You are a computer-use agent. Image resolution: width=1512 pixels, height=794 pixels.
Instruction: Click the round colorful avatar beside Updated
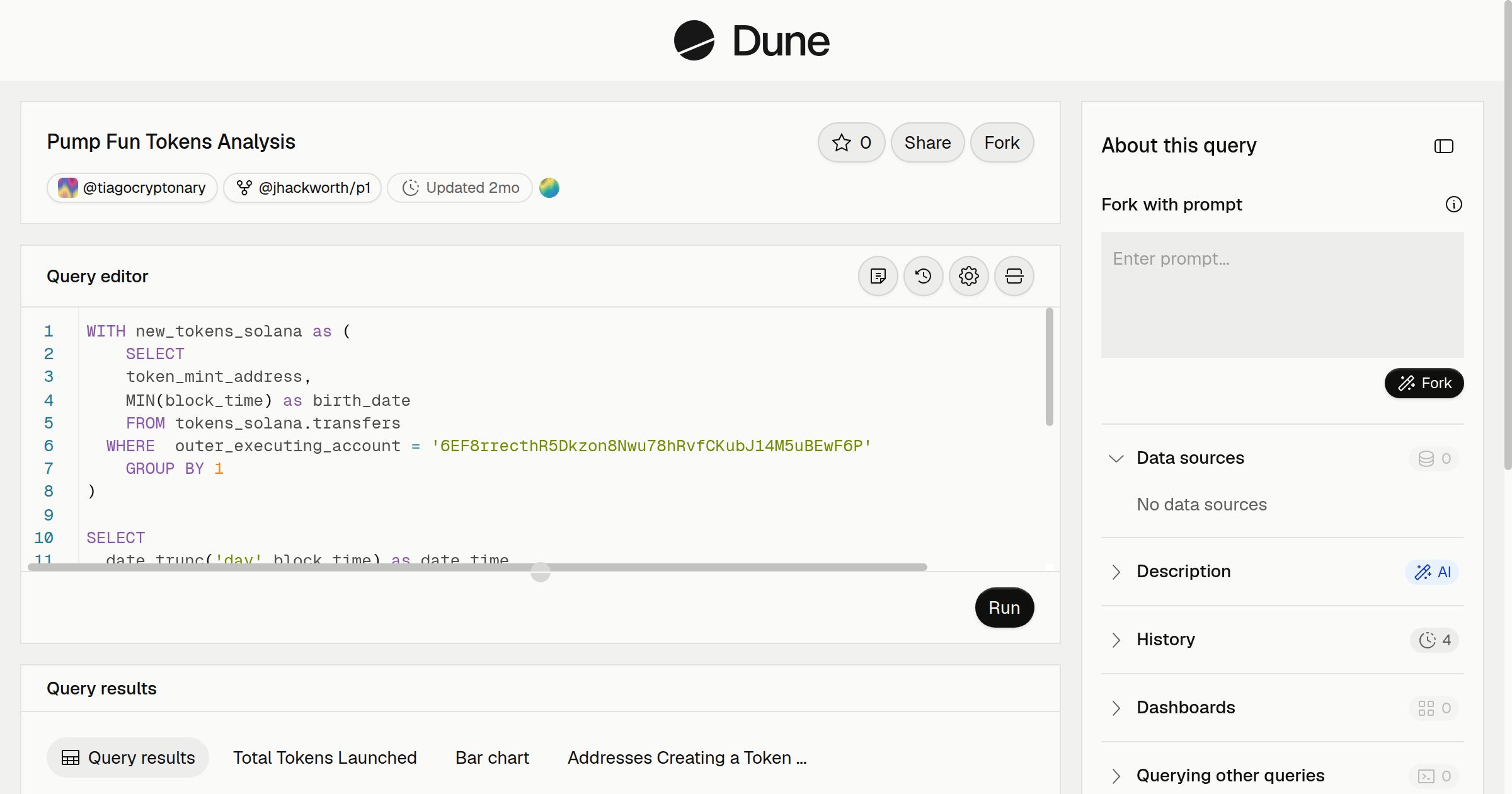[549, 188]
